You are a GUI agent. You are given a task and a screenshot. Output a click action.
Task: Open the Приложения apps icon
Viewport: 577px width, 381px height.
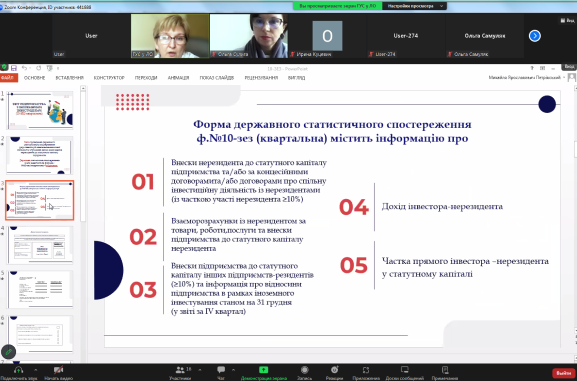click(366, 370)
